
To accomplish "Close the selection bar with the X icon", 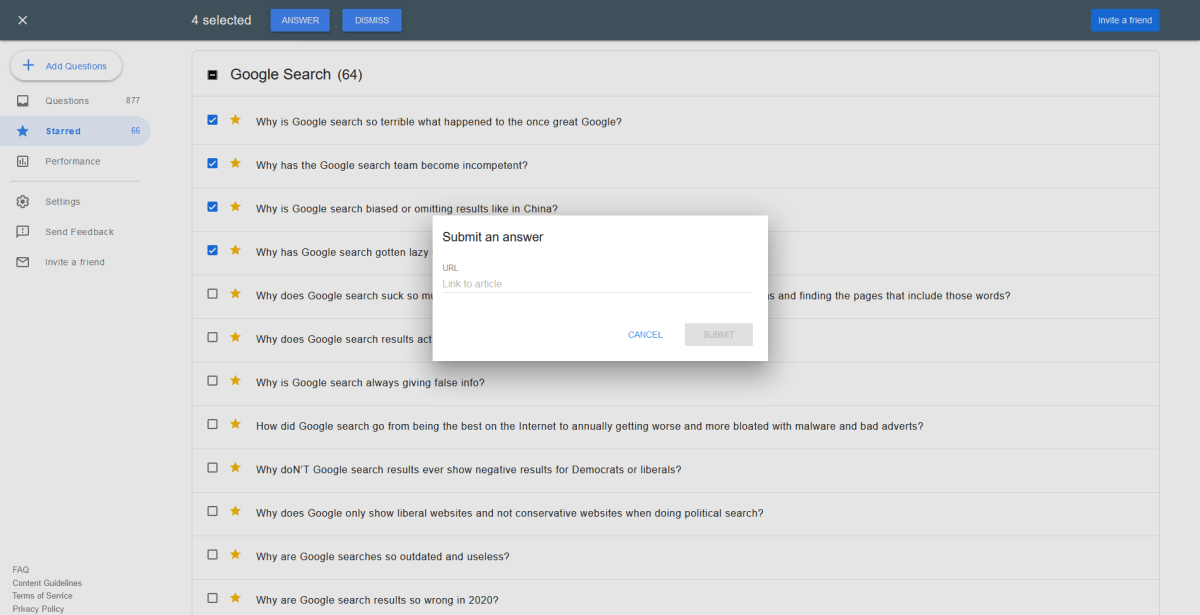I will (x=23, y=20).
